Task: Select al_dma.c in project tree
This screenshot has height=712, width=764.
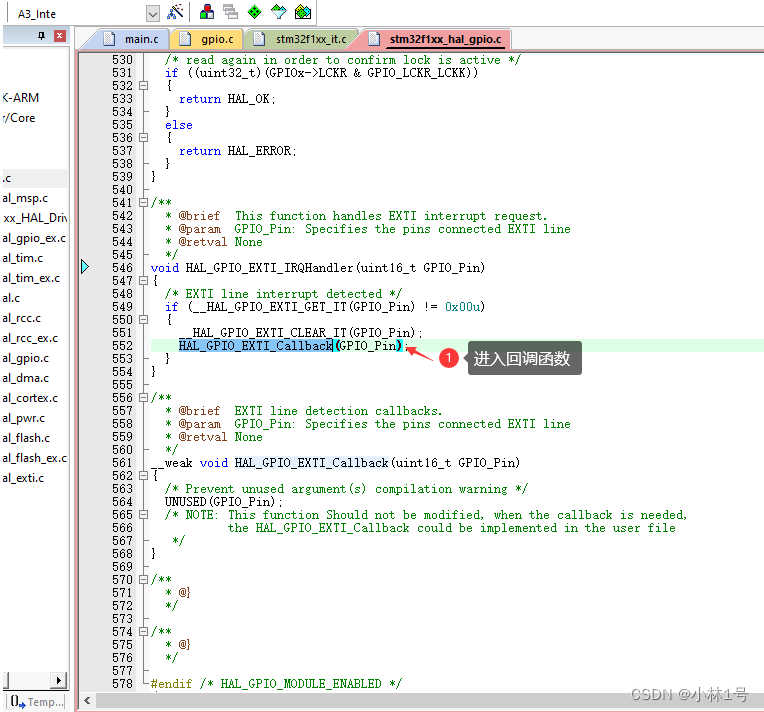Action: coord(25,378)
